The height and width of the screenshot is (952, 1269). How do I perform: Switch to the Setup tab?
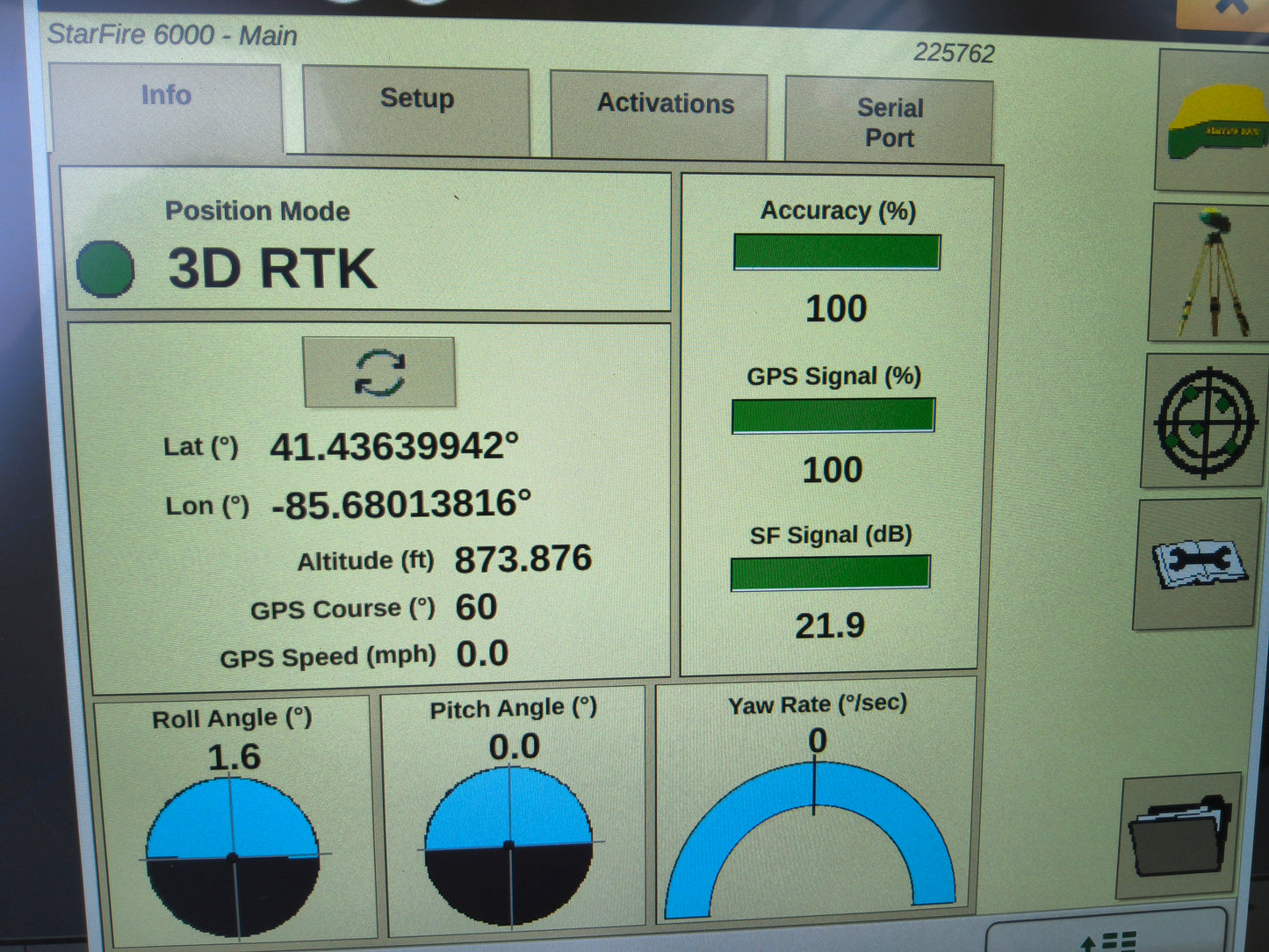pos(417,112)
